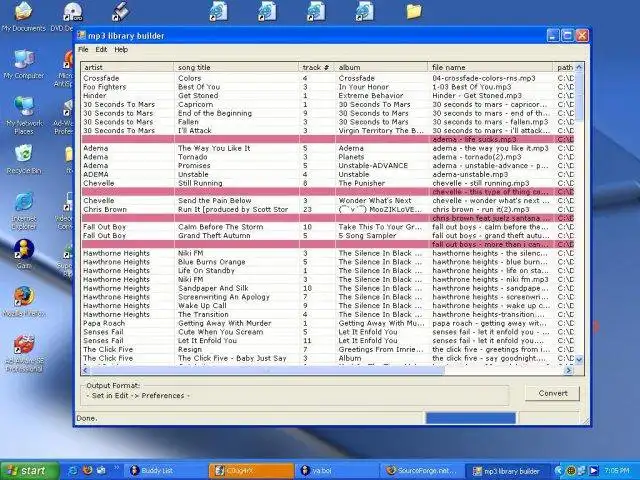Open the Recycle Bin icon
Image resolution: width=640 pixels, height=480 pixels.
point(24,159)
